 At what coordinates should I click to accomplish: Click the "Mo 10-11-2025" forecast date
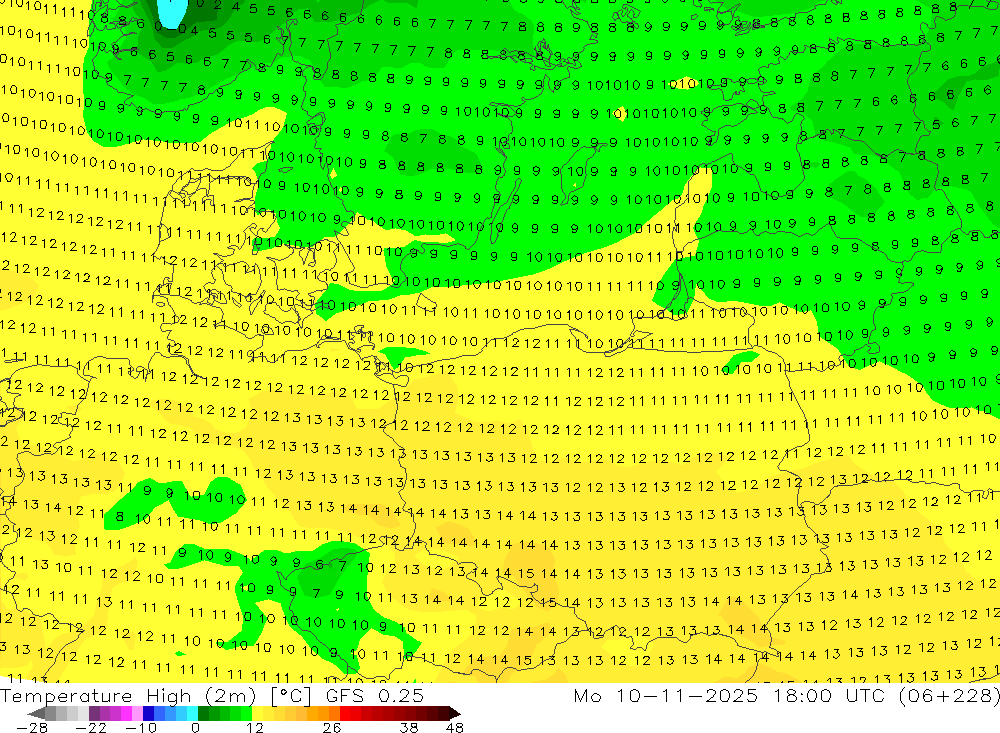[665, 696]
